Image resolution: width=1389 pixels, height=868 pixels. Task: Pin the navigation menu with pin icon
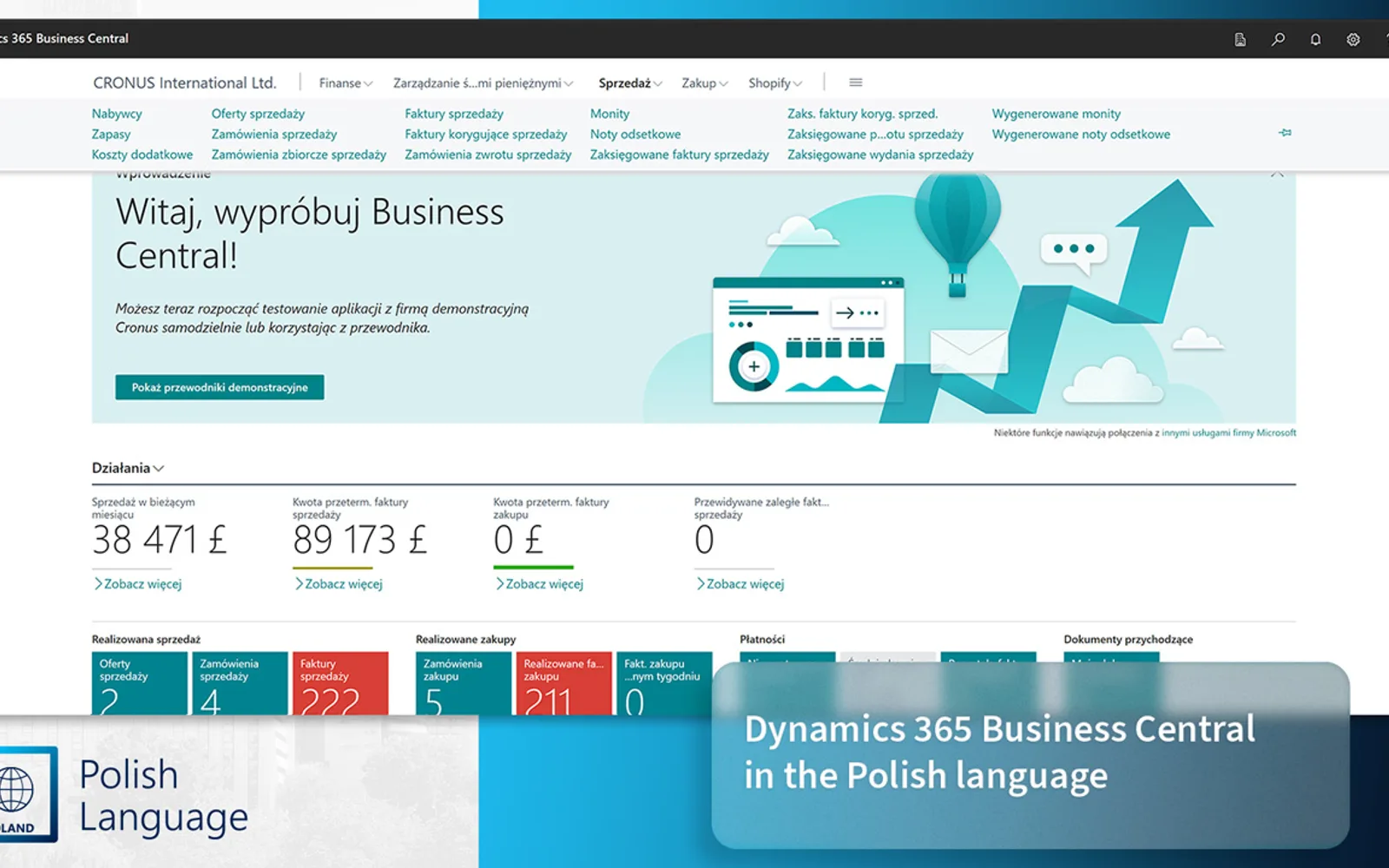[x=1285, y=133]
